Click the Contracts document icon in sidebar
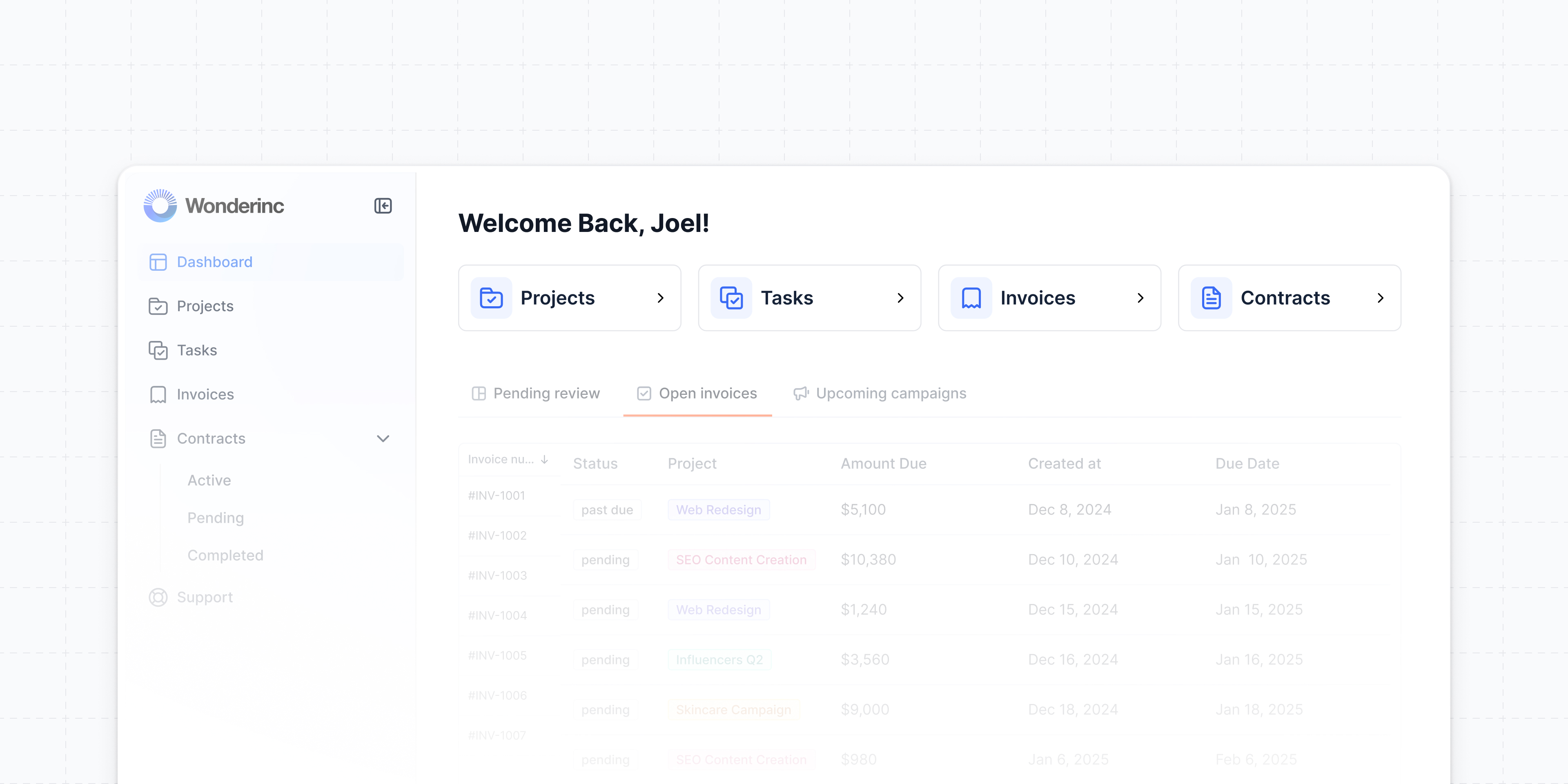Viewport: 1568px width, 784px height. 158,439
